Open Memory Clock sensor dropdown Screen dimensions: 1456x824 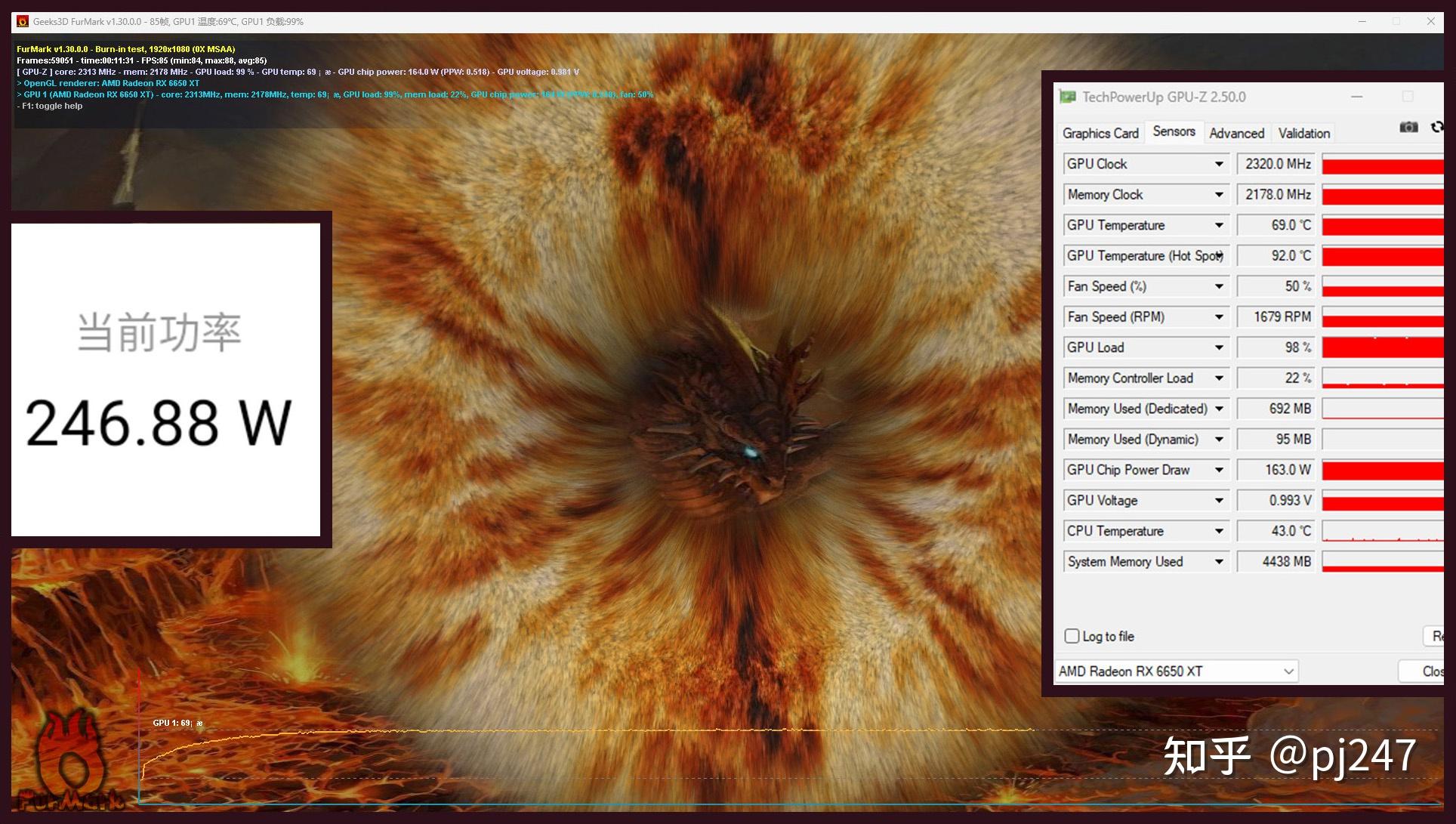(x=1219, y=195)
